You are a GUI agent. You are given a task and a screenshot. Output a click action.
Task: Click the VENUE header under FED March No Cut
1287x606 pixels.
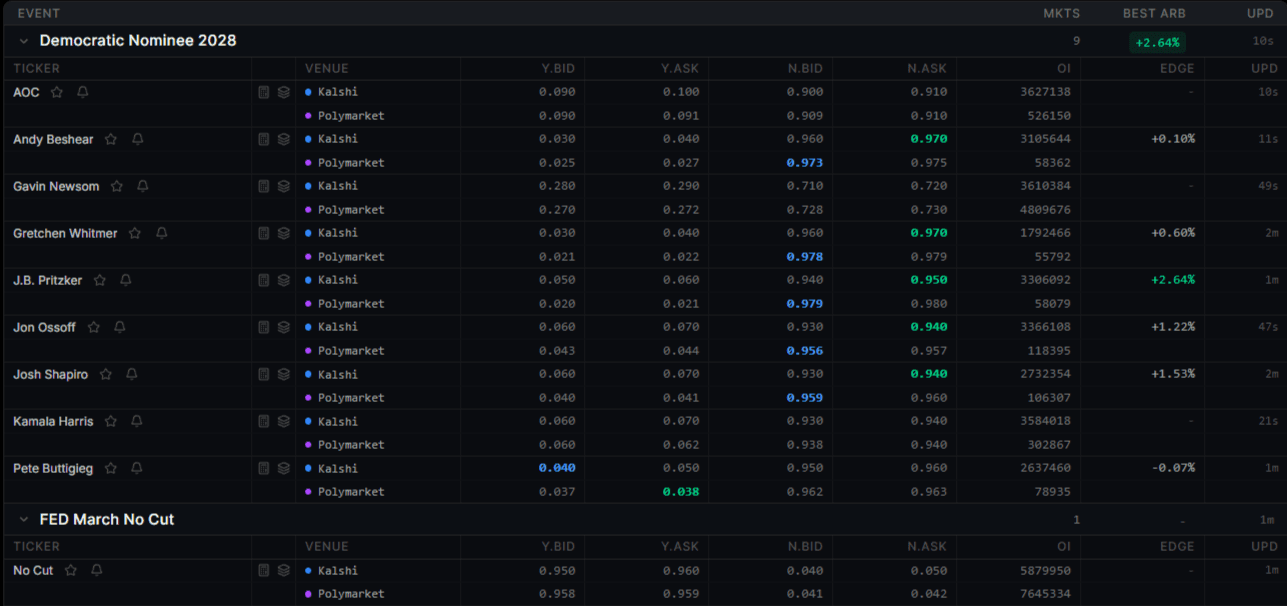pos(327,546)
